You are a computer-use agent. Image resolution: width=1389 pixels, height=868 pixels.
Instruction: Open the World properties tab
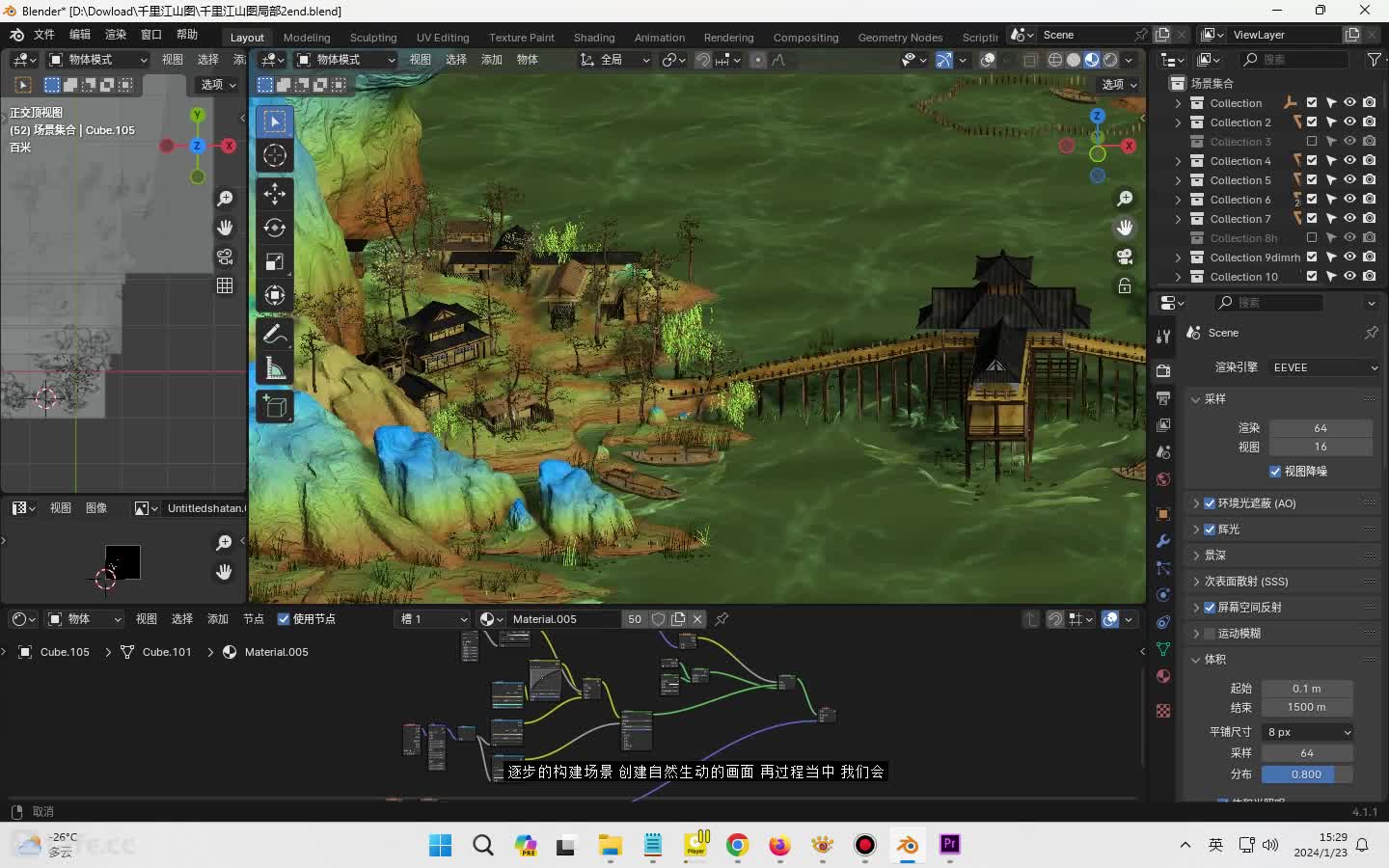coord(1163,479)
